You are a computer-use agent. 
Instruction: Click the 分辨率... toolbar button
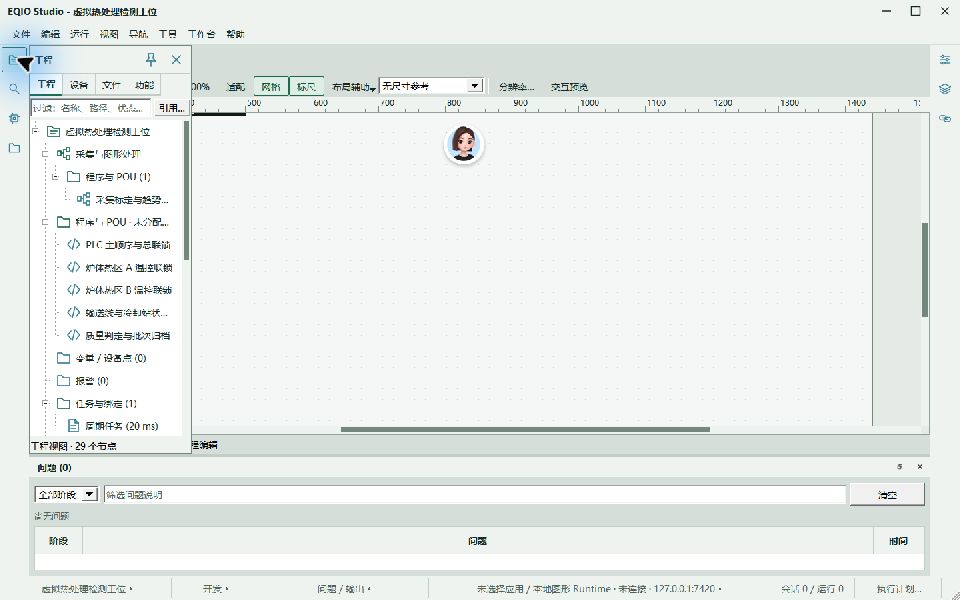tap(516, 87)
